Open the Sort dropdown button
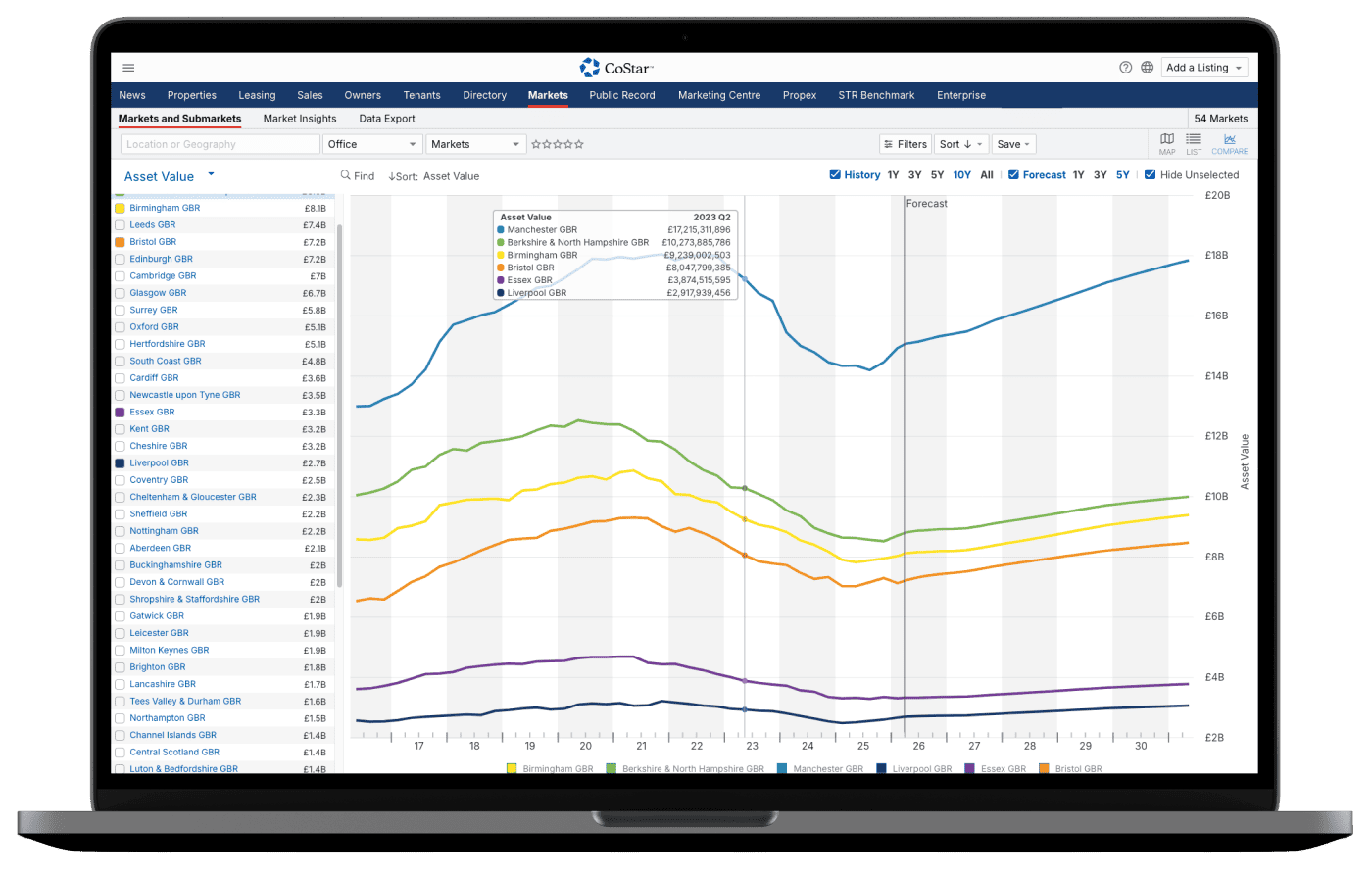1372x876 pixels. tap(960, 144)
